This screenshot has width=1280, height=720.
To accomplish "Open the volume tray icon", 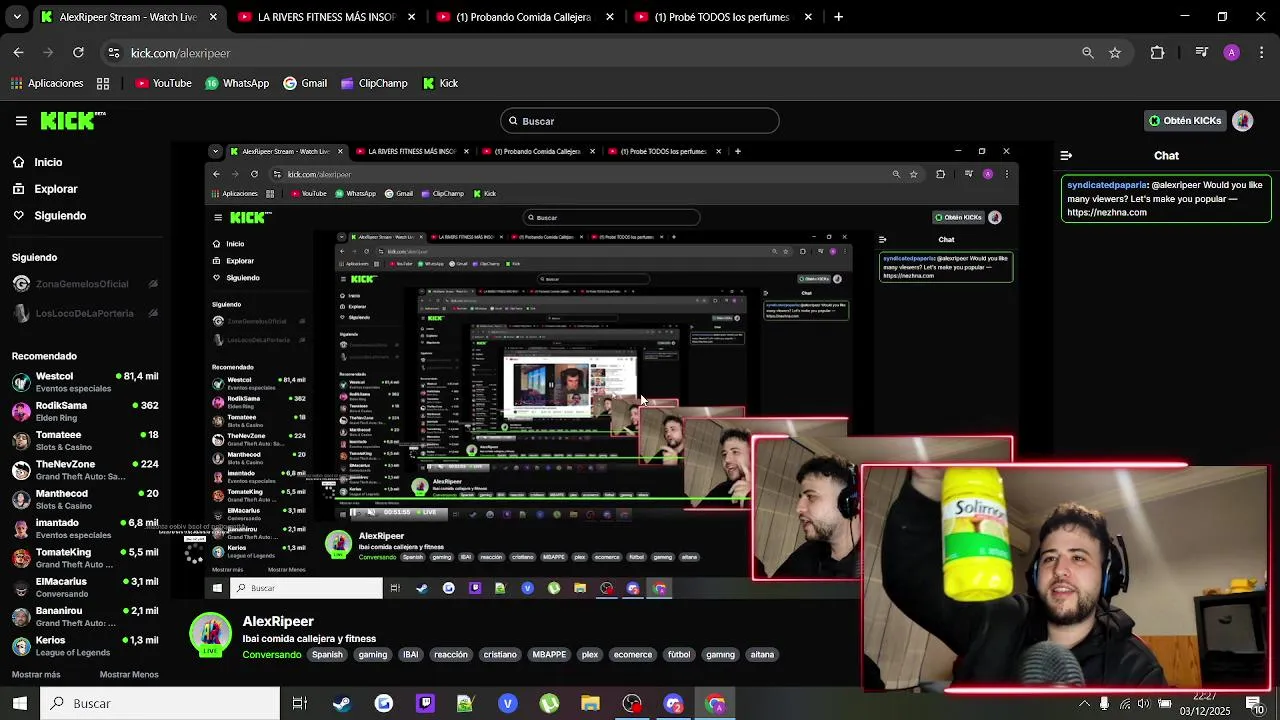I will click(x=1143, y=703).
